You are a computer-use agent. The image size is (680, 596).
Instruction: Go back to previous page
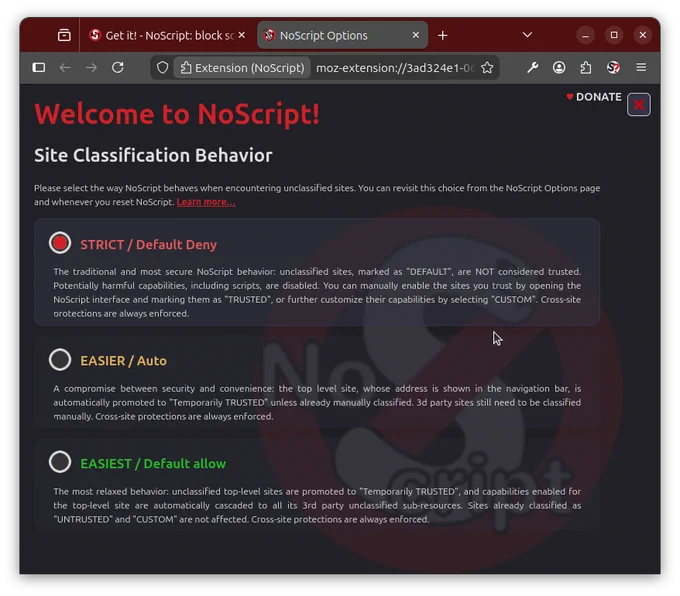[65, 68]
